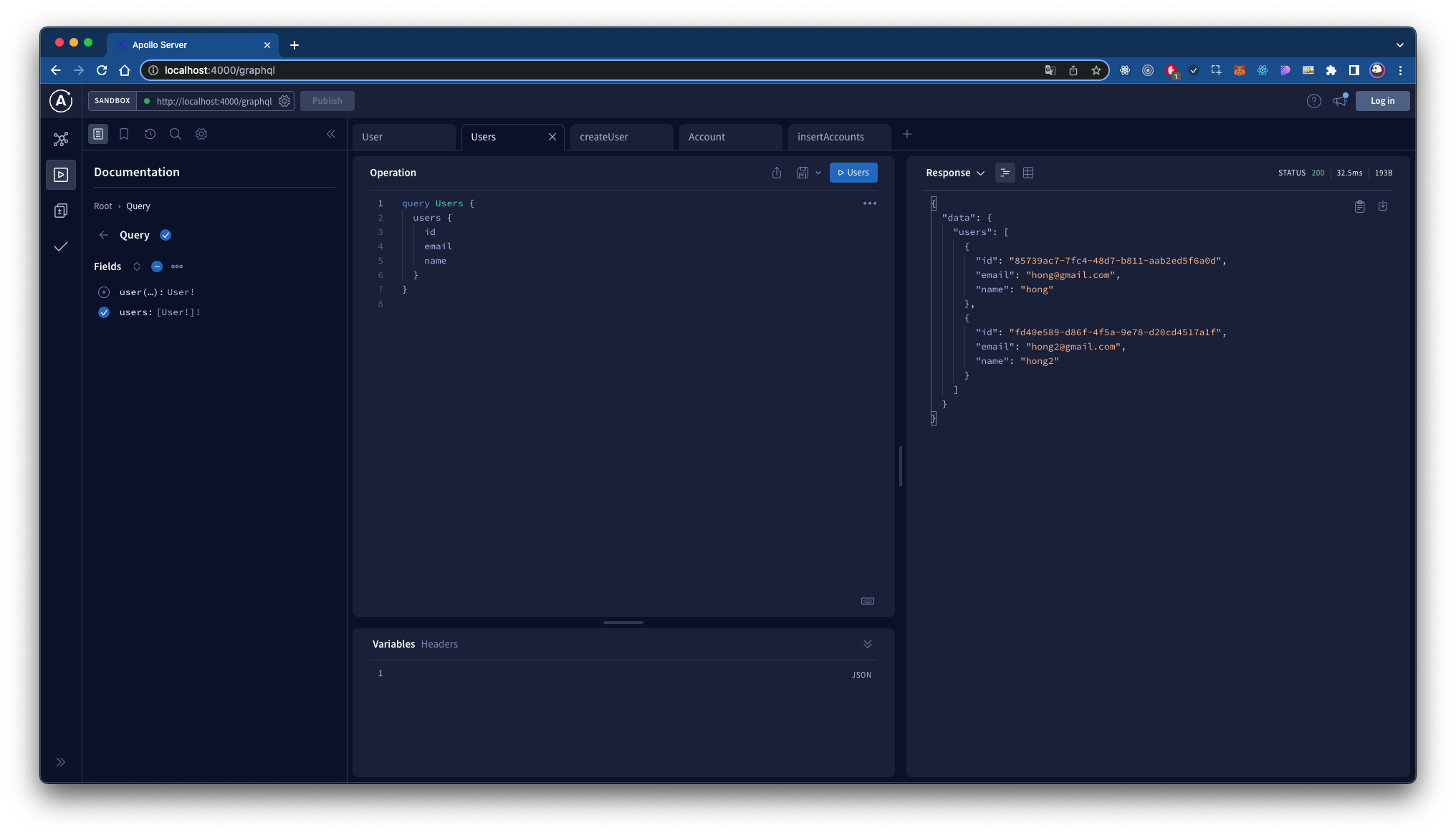Open the Response dropdown
Viewport: 1456px width, 836px height.
pyautogui.click(x=955, y=173)
